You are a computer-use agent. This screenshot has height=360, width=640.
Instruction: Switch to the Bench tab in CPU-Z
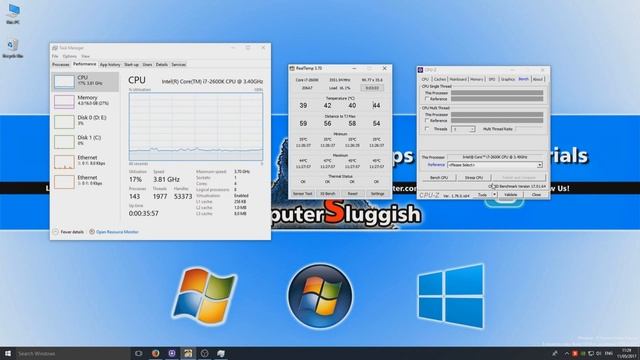[524, 79]
